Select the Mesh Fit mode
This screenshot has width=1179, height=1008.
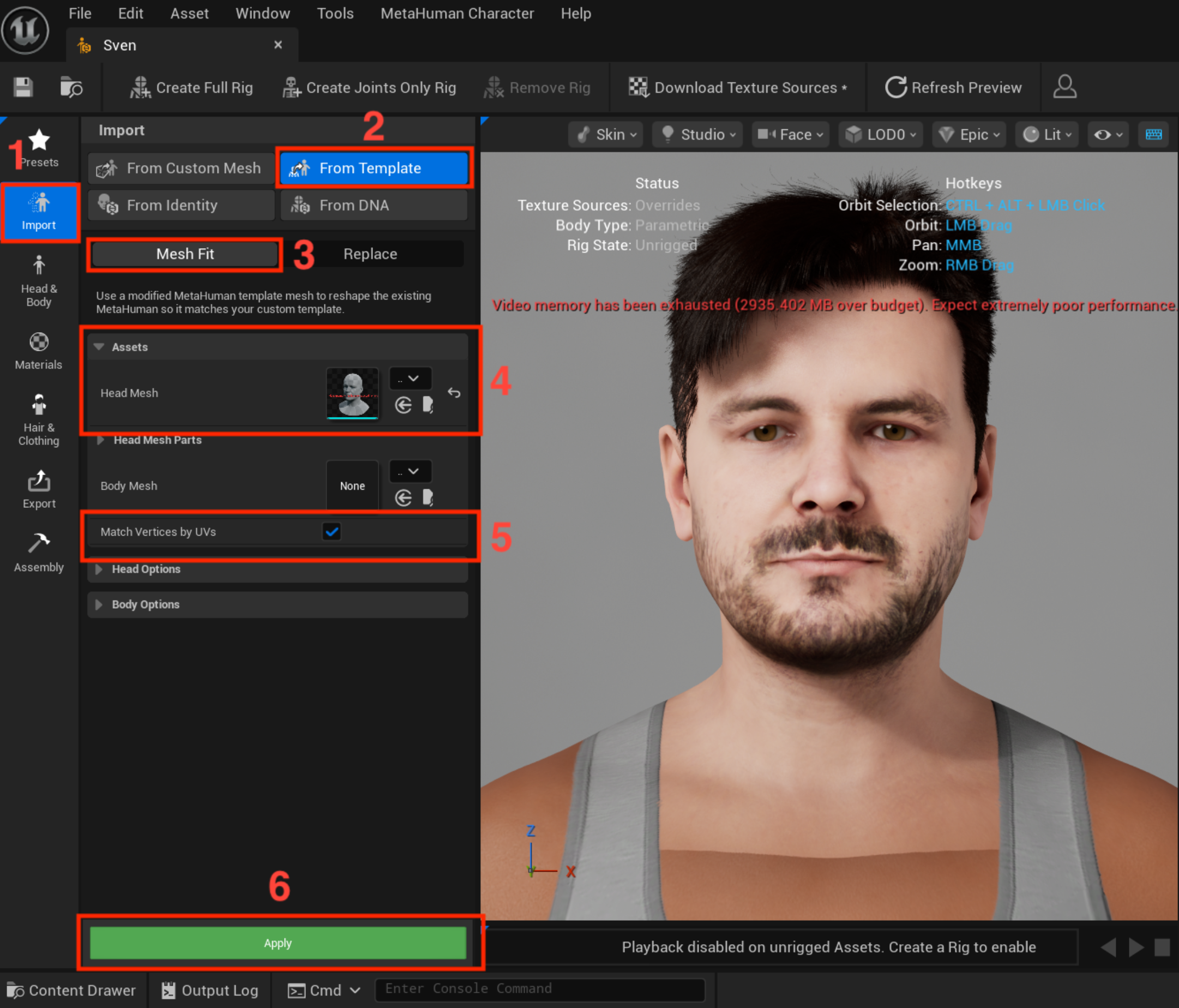pos(185,254)
